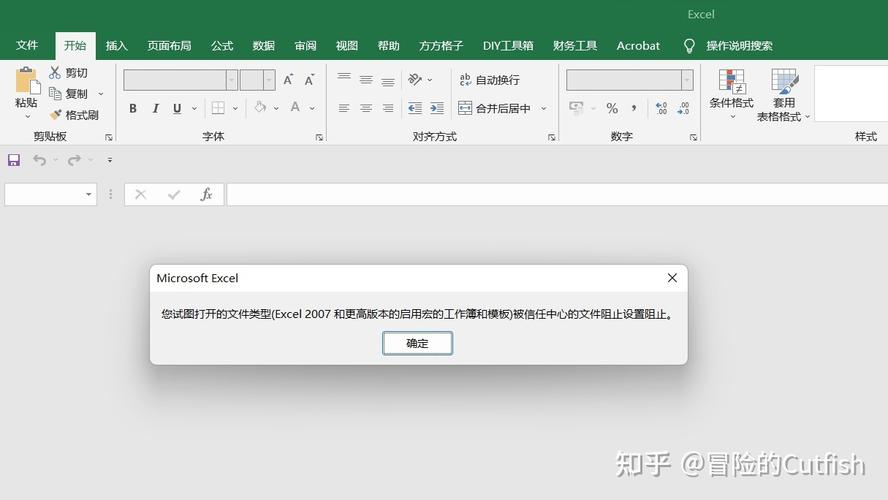Click the formula bar Enter checkmark
Image resolution: width=888 pixels, height=500 pixels.
174,195
